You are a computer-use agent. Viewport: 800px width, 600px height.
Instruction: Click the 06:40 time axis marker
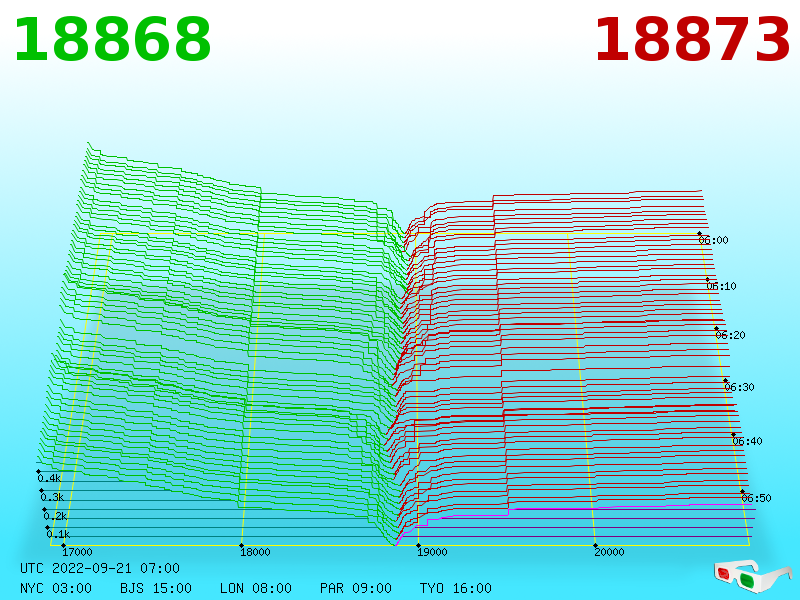[747, 441]
